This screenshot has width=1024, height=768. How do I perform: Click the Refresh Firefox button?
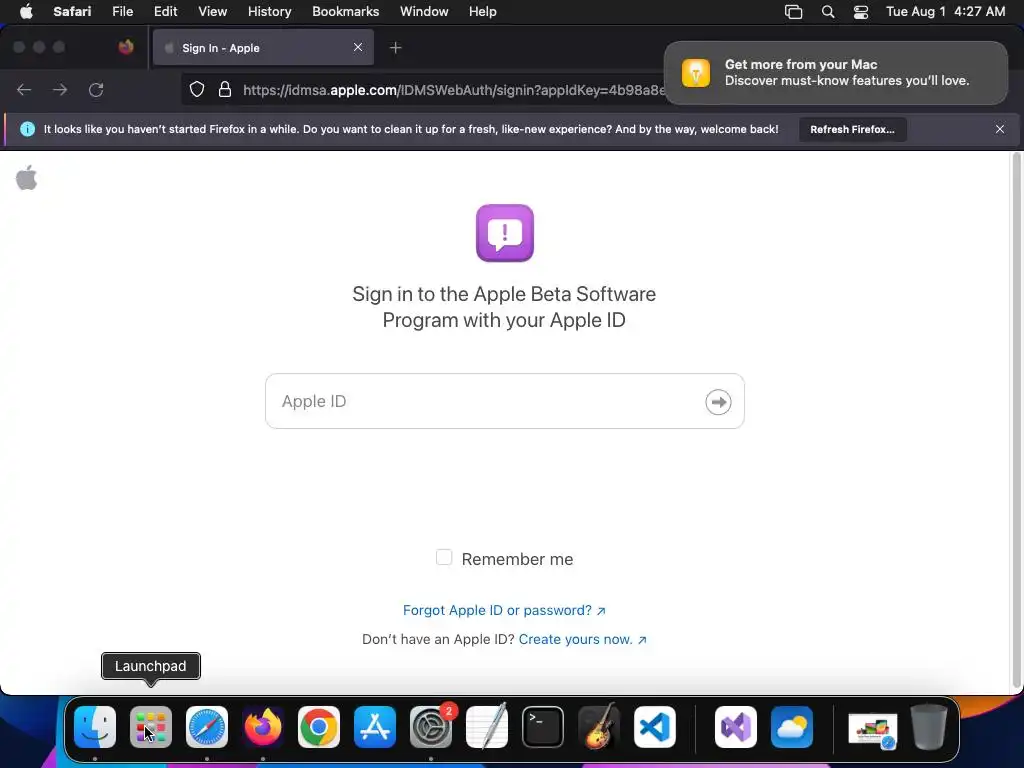coord(852,129)
